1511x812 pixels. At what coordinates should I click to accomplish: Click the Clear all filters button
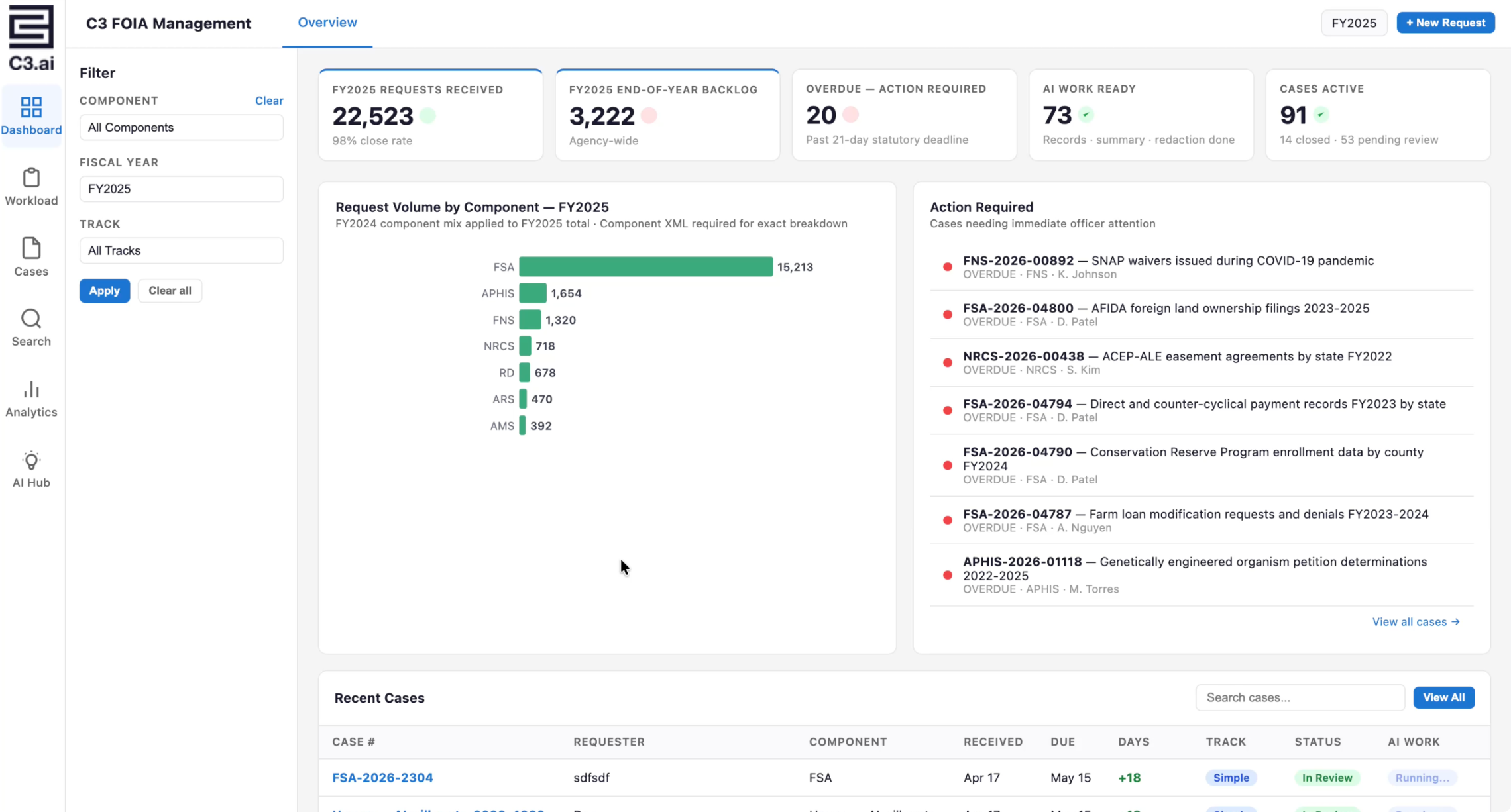(x=170, y=291)
